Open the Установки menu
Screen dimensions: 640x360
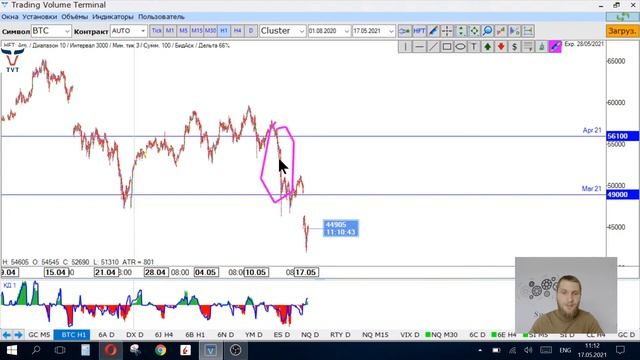[40, 17]
